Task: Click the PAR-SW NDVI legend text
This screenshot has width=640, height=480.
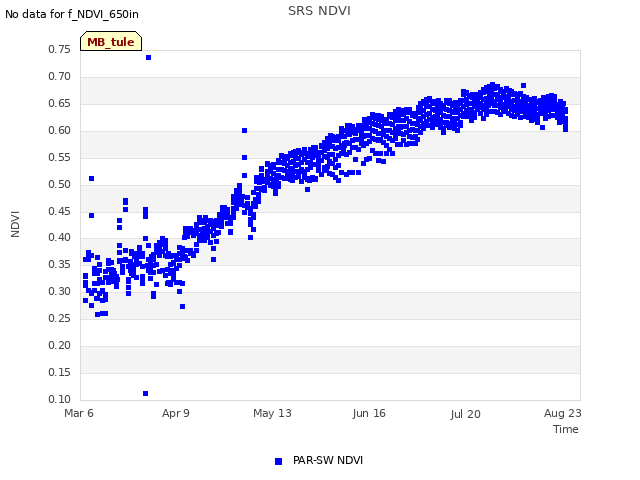Action: pos(328,460)
